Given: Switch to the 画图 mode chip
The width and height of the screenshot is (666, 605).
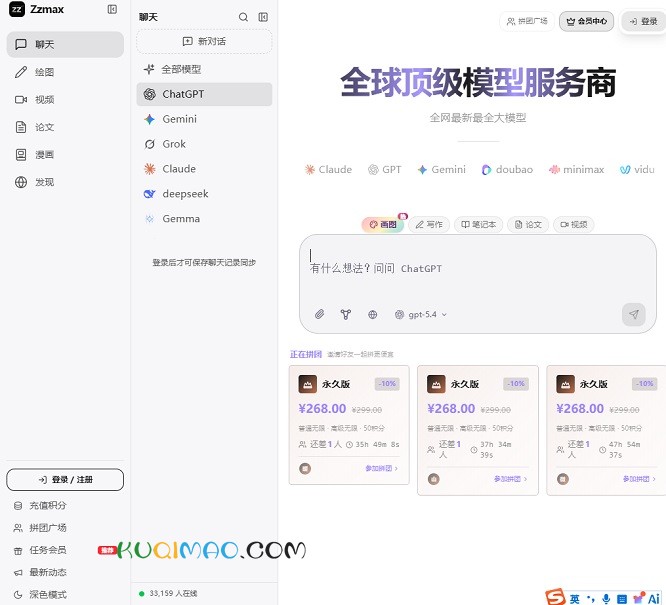Looking at the screenshot, I should 383,224.
